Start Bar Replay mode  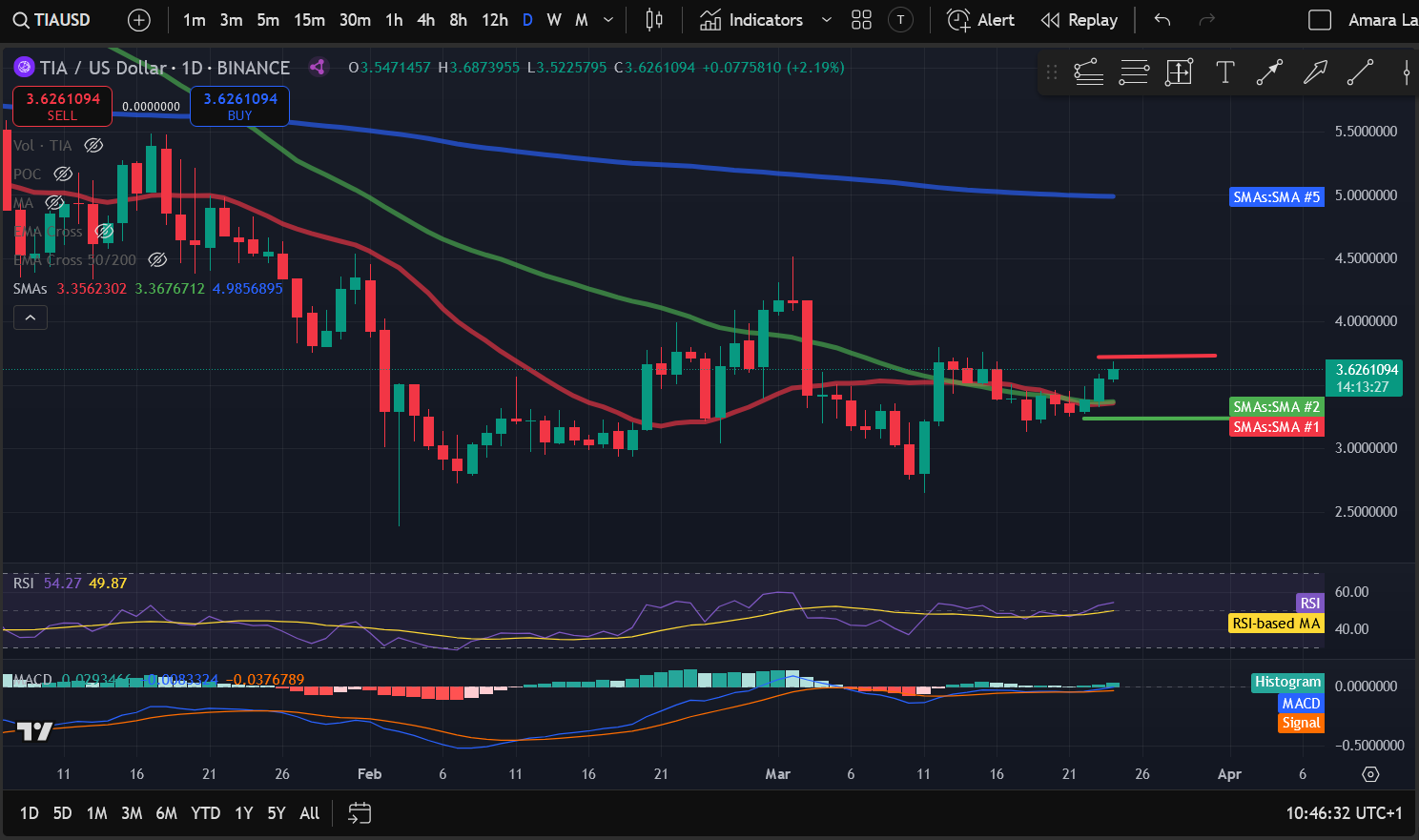coord(1079,20)
